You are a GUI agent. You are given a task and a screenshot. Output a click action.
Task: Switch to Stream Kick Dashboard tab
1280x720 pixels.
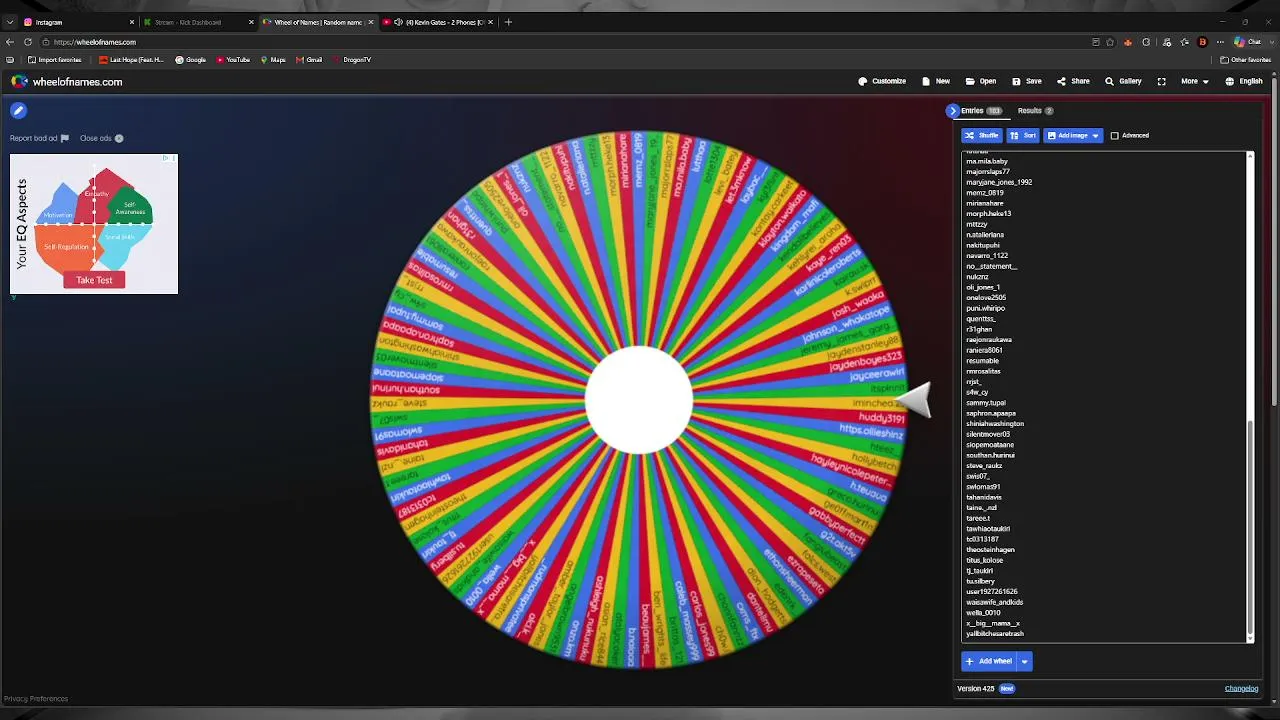point(198,22)
